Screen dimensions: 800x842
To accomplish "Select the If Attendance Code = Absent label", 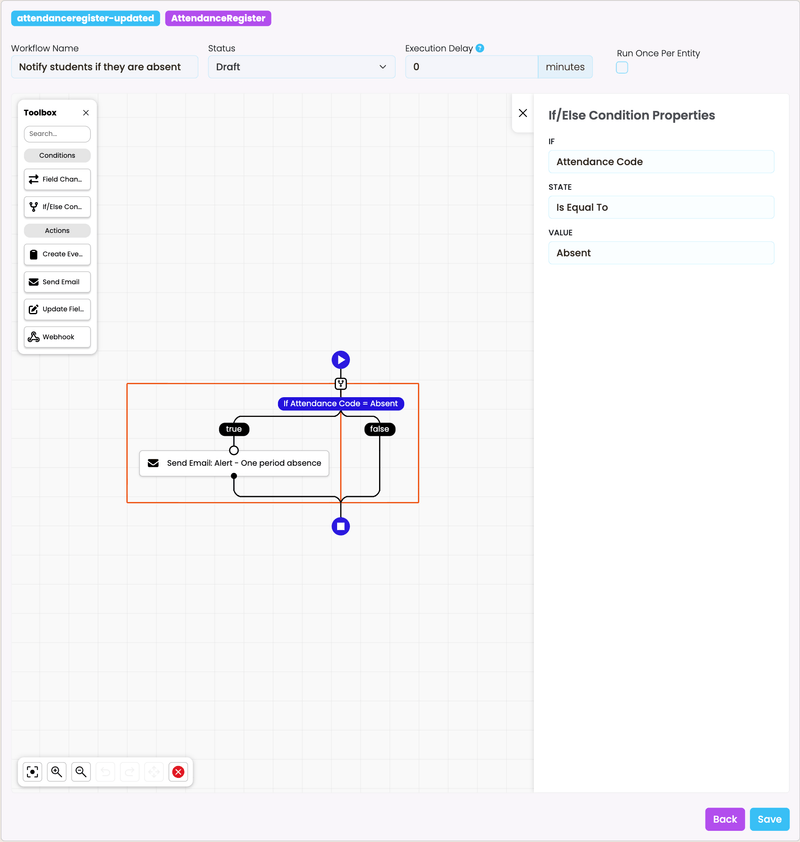I will [x=340, y=403].
